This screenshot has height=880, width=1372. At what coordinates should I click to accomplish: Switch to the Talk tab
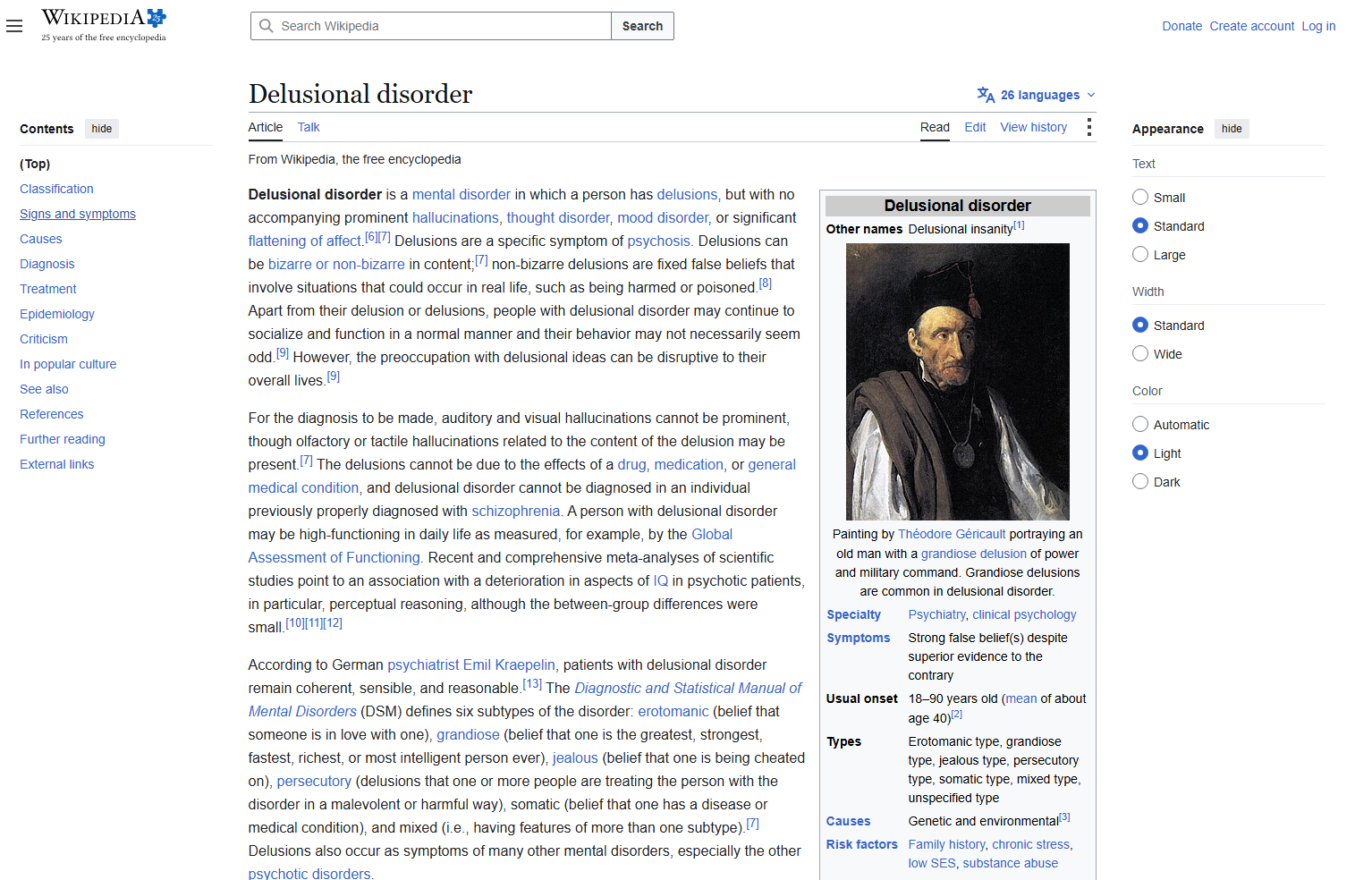[309, 127]
